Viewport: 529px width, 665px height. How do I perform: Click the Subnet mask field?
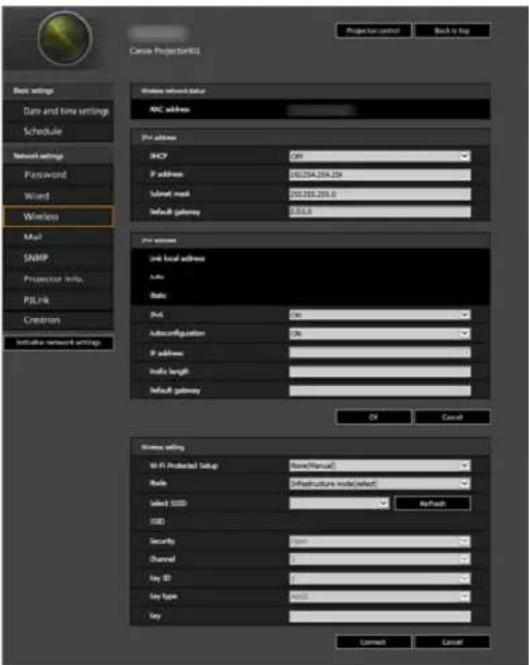pyautogui.click(x=380, y=194)
